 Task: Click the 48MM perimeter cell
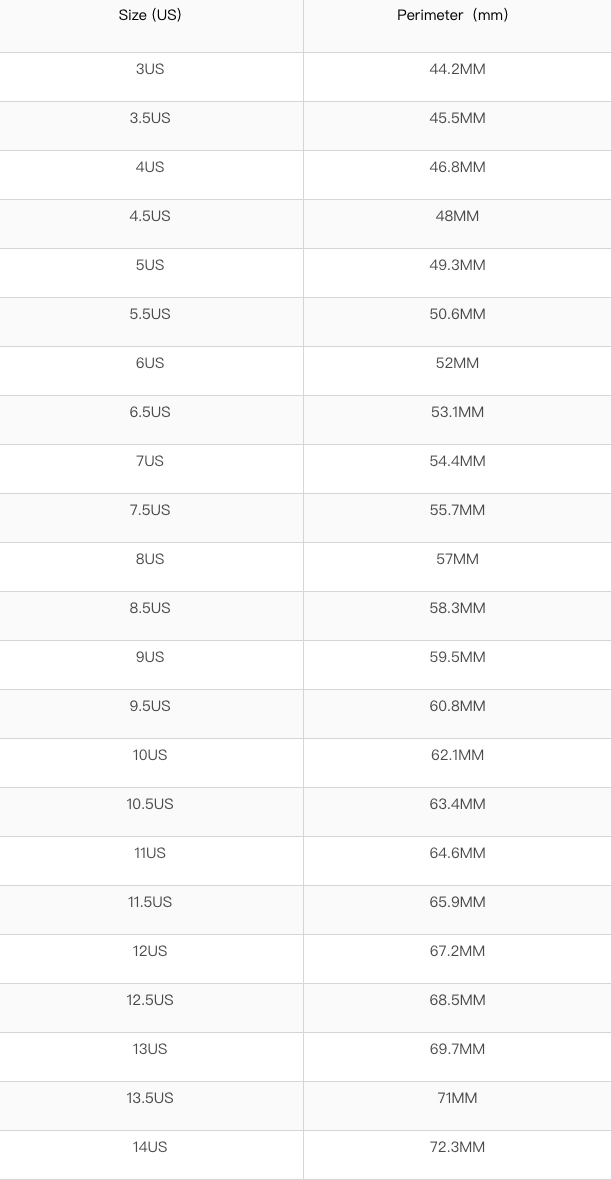(x=457, y=216)
